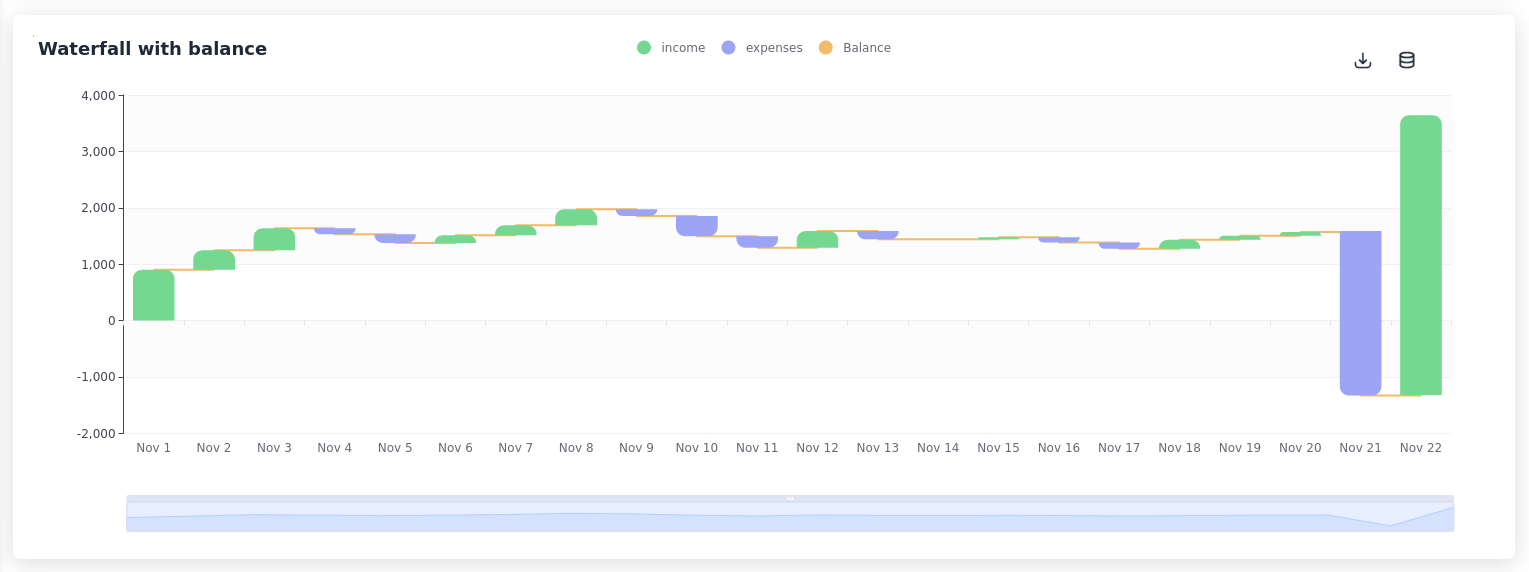This screenshot has width=1529, height=572.
Task: Click the green income legend dot
Action: coord(644,48)
